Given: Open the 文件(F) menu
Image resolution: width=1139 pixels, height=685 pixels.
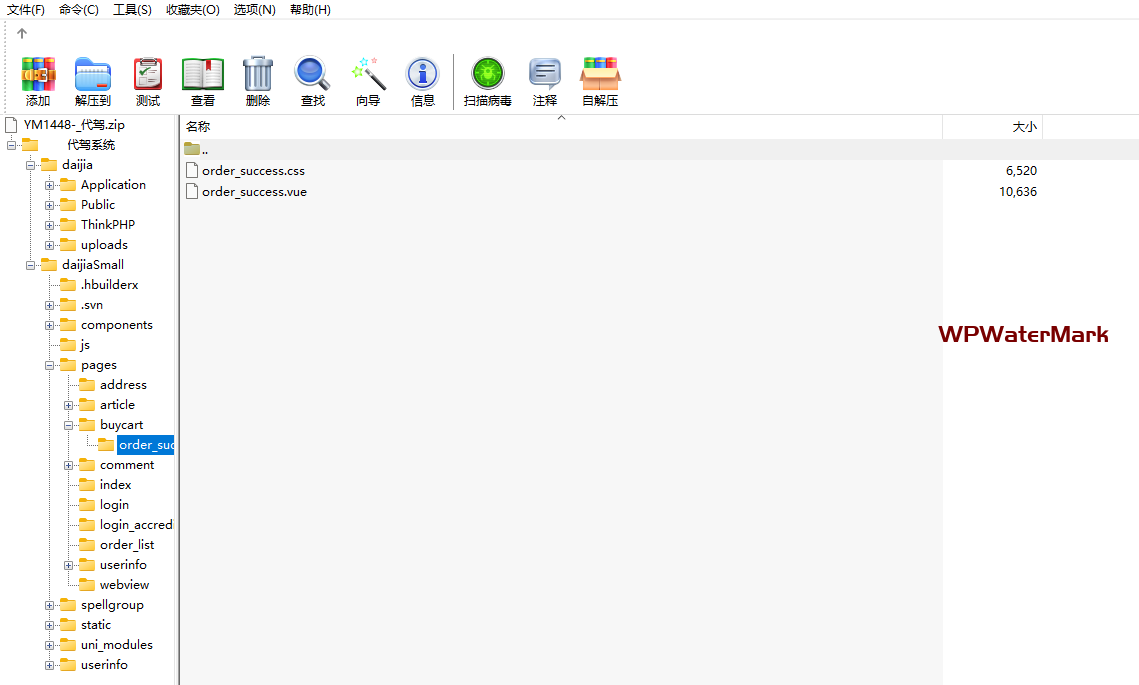Looking at the screenshot, I should (x=26, y=10).
